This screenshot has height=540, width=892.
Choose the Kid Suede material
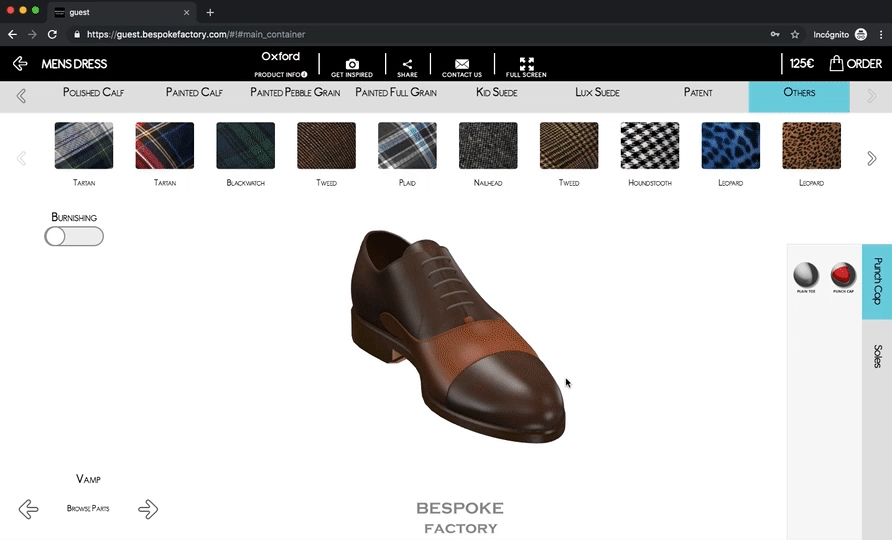(497, 93)
